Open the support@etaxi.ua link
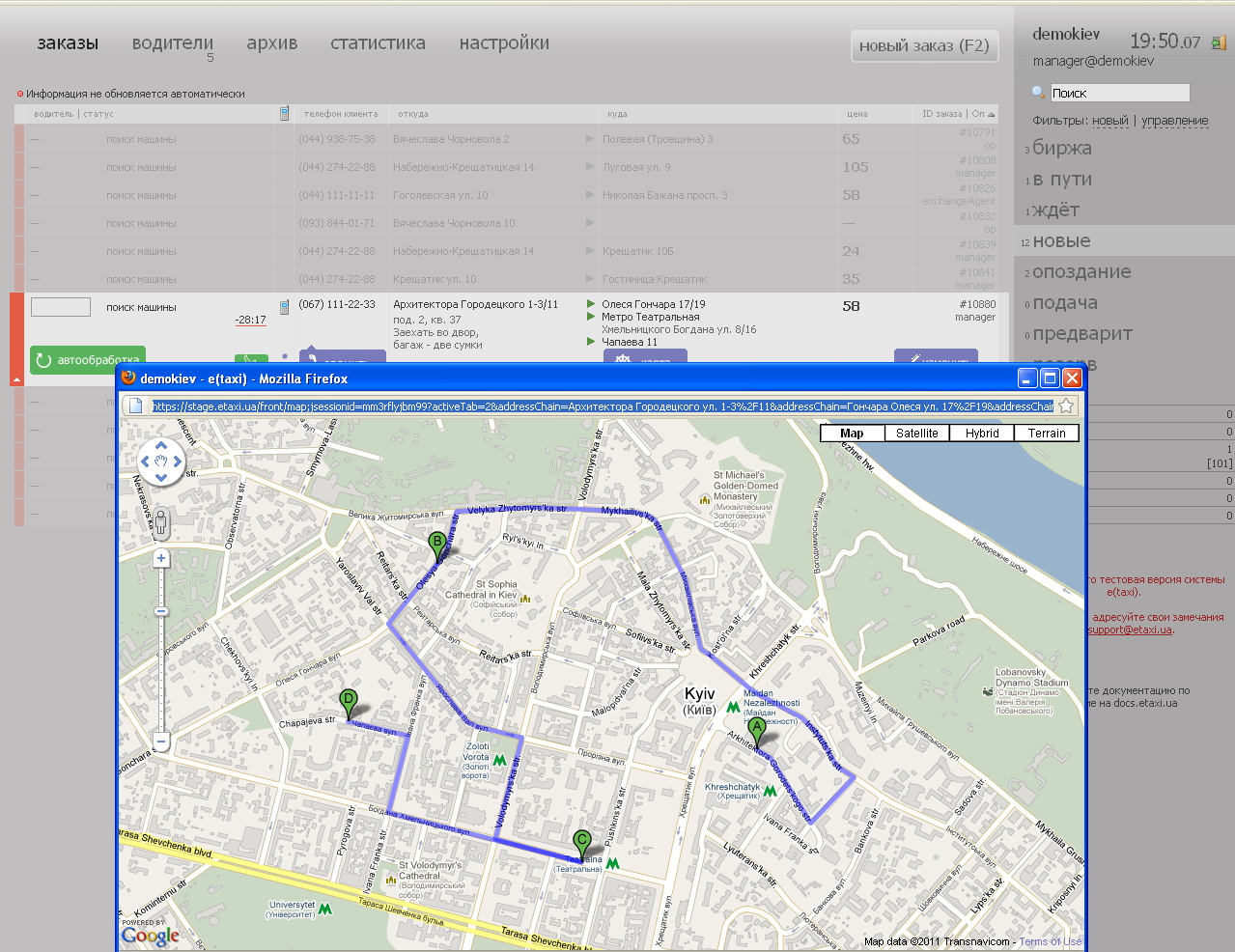Screen dimensions: 1235x952 click(x=1130, y=630)
